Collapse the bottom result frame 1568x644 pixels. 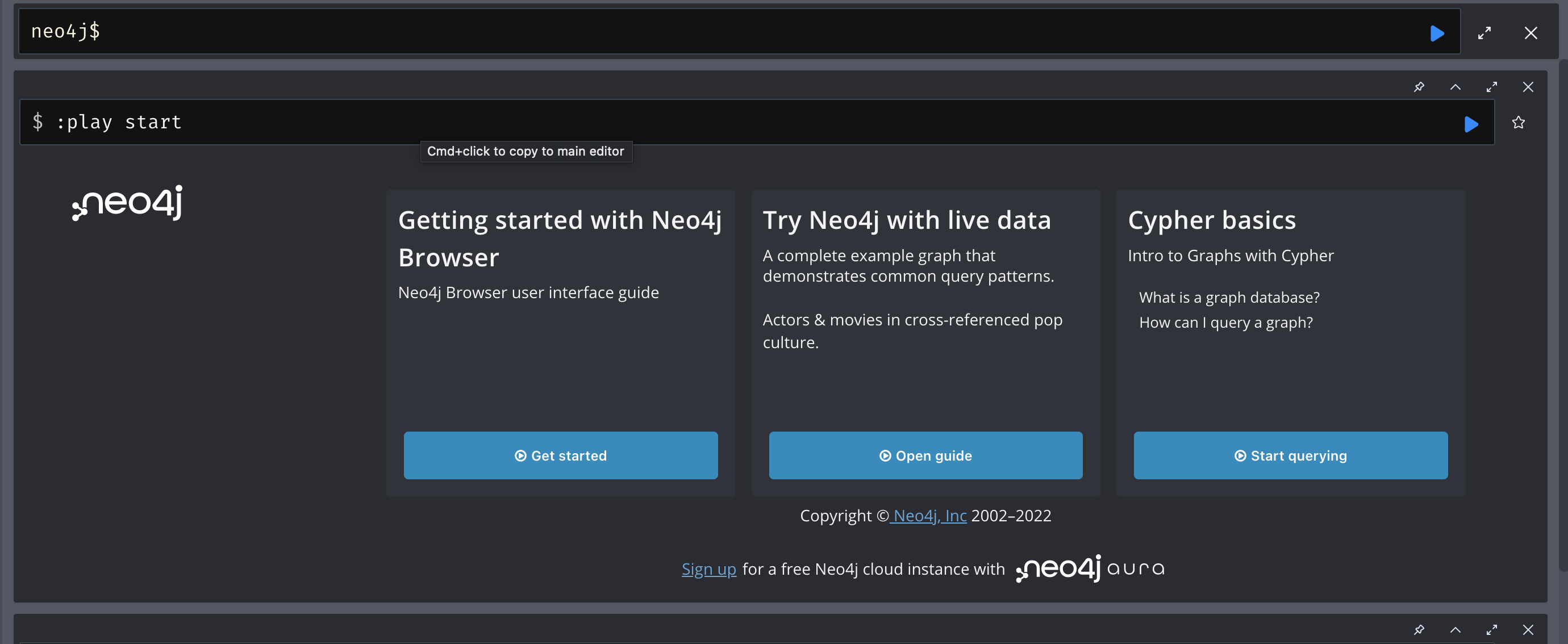coord(1456,629)
